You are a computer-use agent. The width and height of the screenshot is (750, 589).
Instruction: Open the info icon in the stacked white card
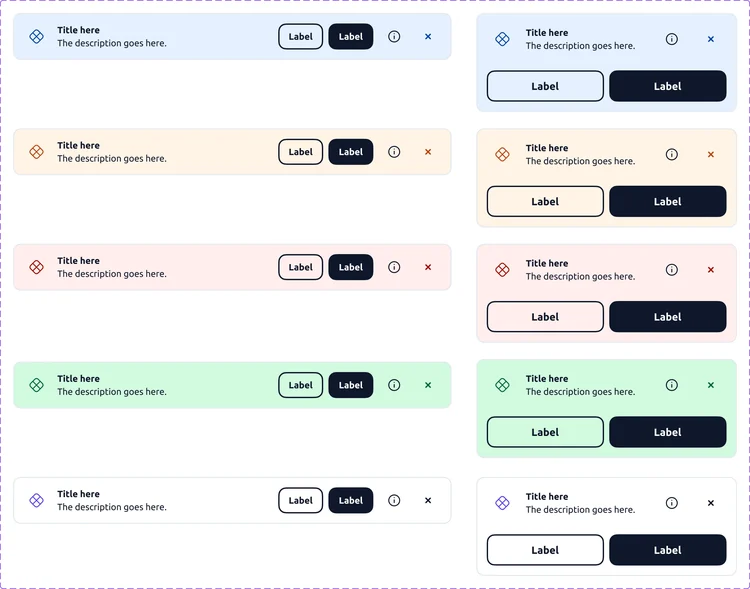pyautogui.click(x=672, y=503)
